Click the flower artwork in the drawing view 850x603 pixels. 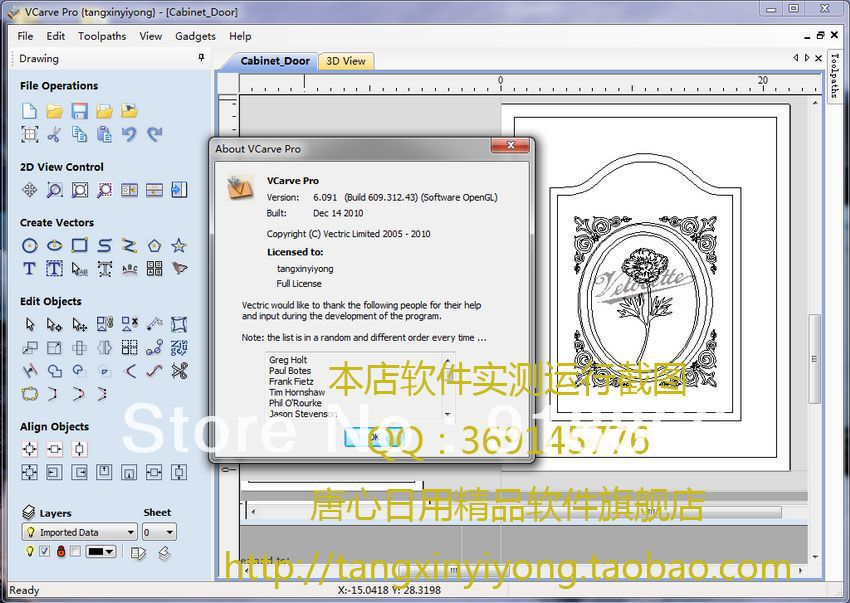645,304
